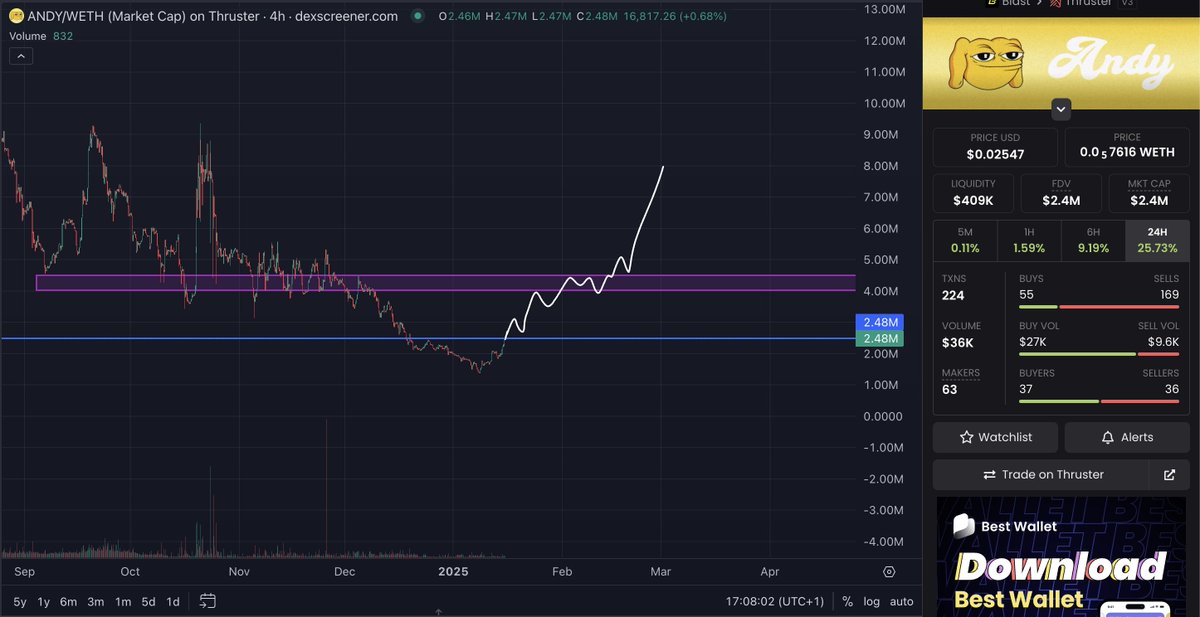Click the chart title ANDY/WETH text
The width and height of the screenshot is (1200, 617).
pos(66,16)
